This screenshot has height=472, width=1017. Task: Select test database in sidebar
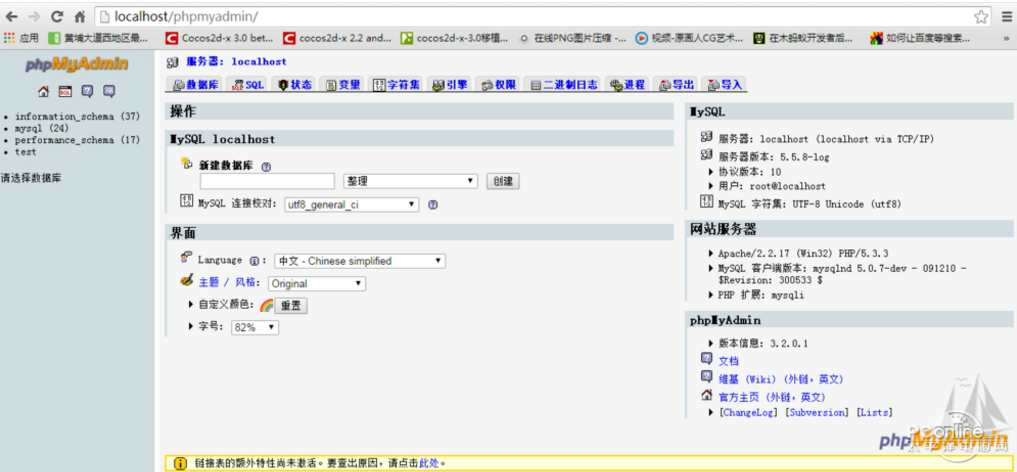click(26, 152)
